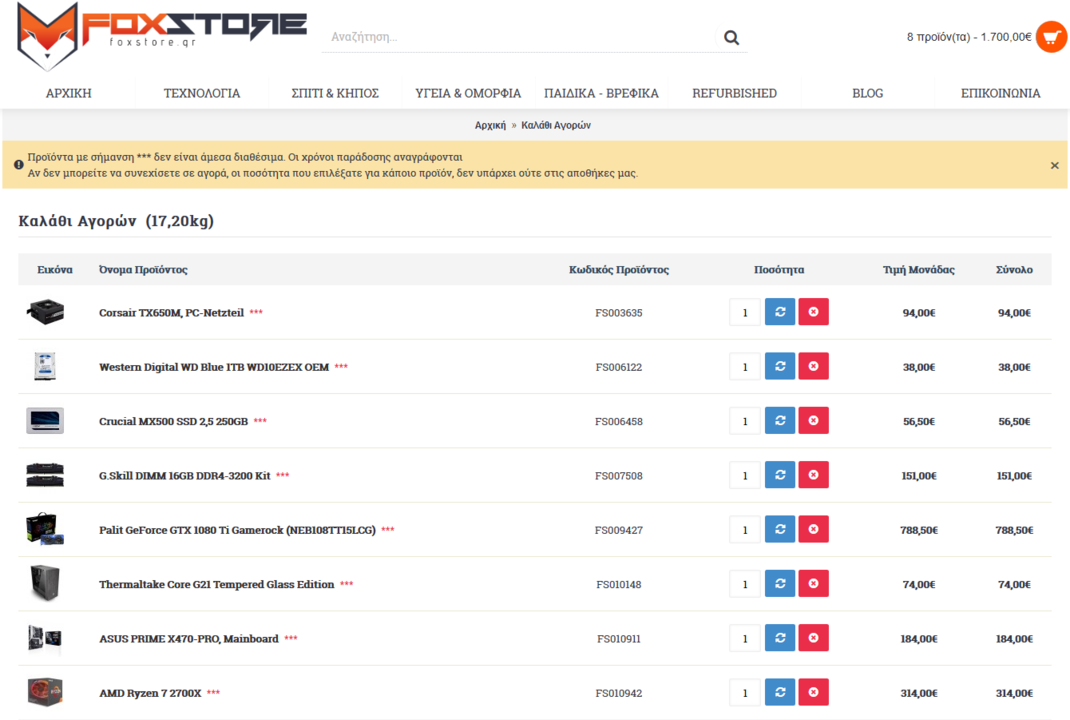Open Palit GeForce GTX 1080 Ti Gamerock link
Image resolution: width=1070 pixels, height=720 pixels.
coord(237,530)
